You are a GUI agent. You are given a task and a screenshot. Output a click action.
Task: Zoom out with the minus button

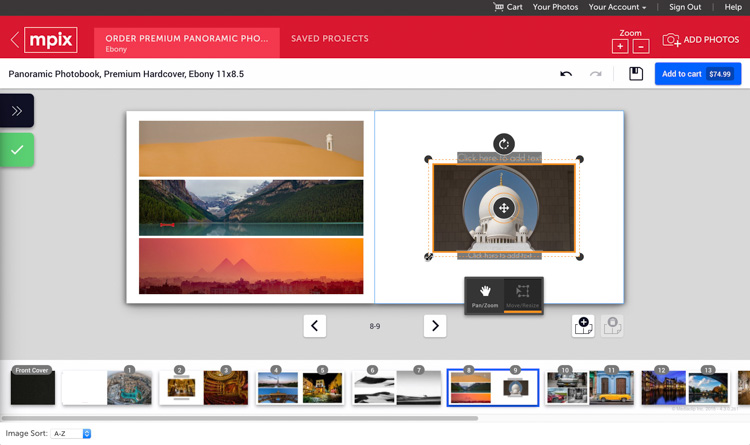[641, 46]
